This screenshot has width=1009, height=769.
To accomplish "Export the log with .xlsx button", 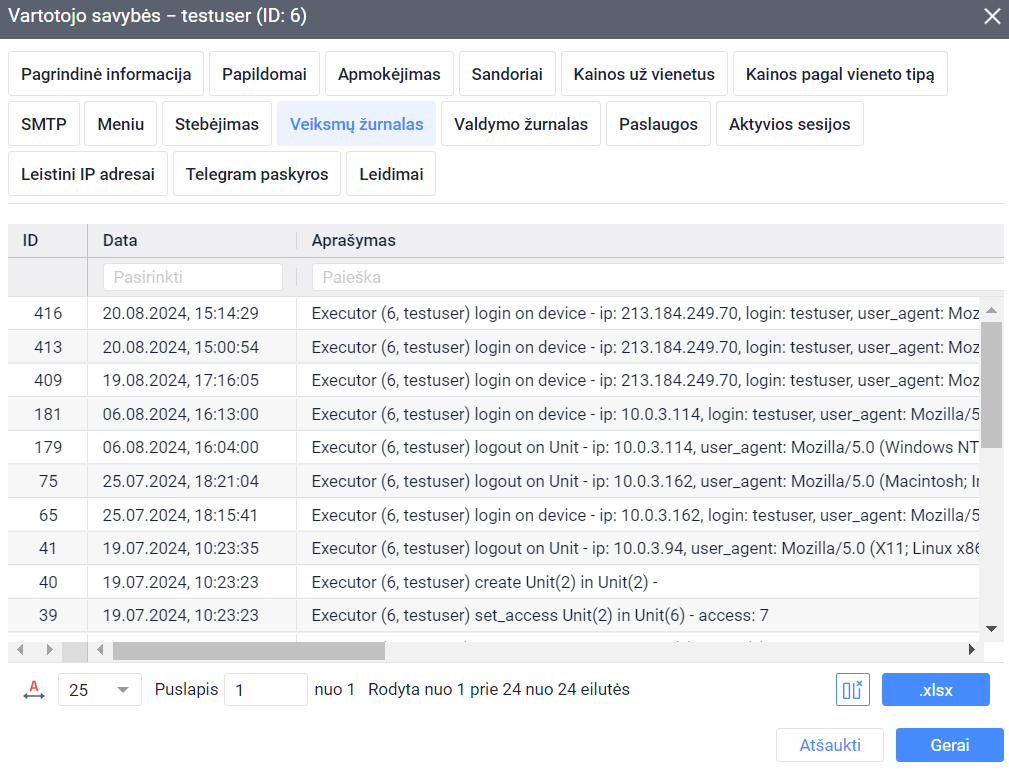I will click(x=935, y=690).
